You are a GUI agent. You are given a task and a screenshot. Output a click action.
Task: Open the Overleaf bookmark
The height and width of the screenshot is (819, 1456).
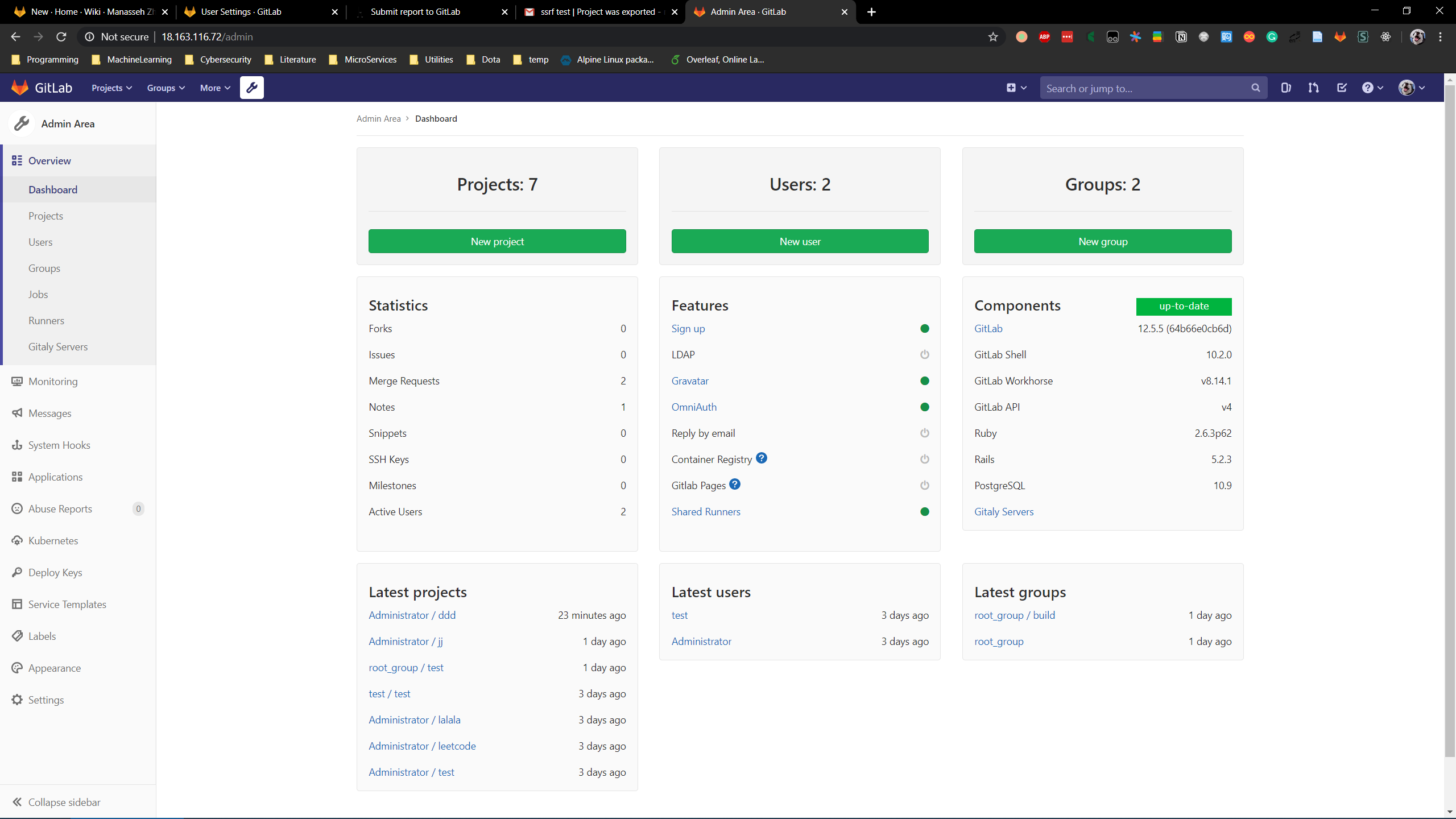(718, 60)
